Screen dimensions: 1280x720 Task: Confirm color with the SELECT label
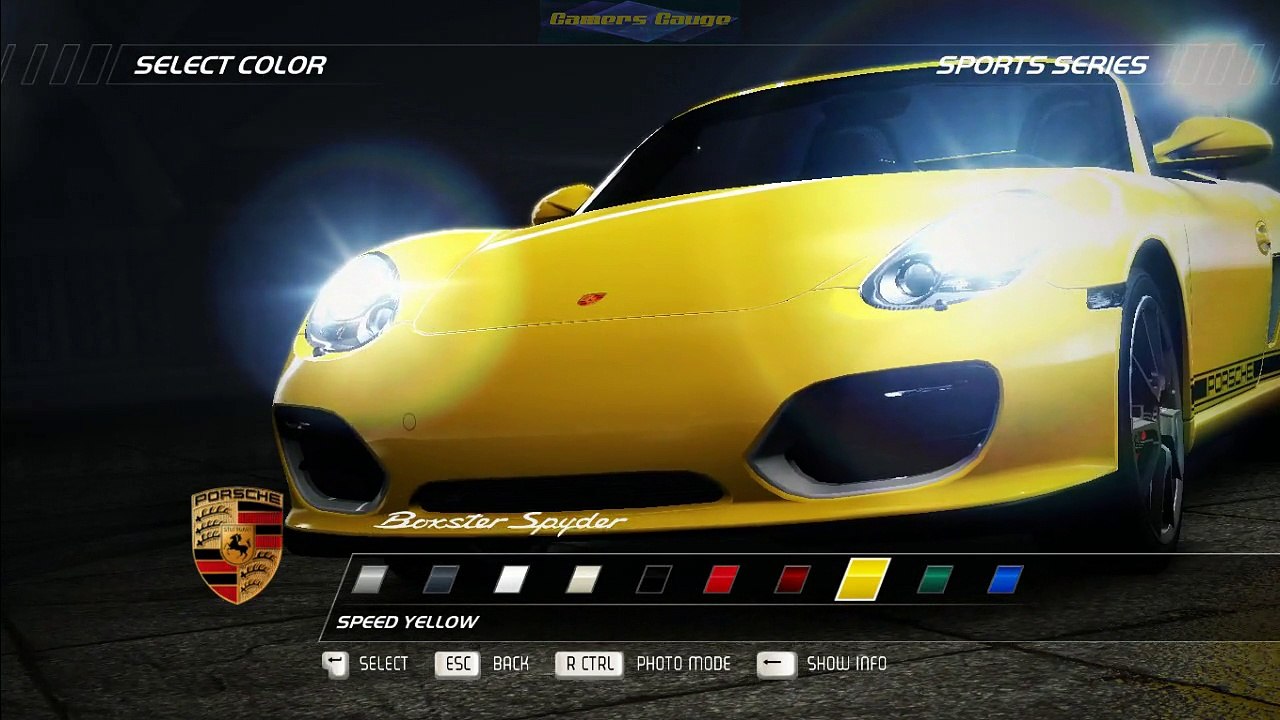point(384,664)
